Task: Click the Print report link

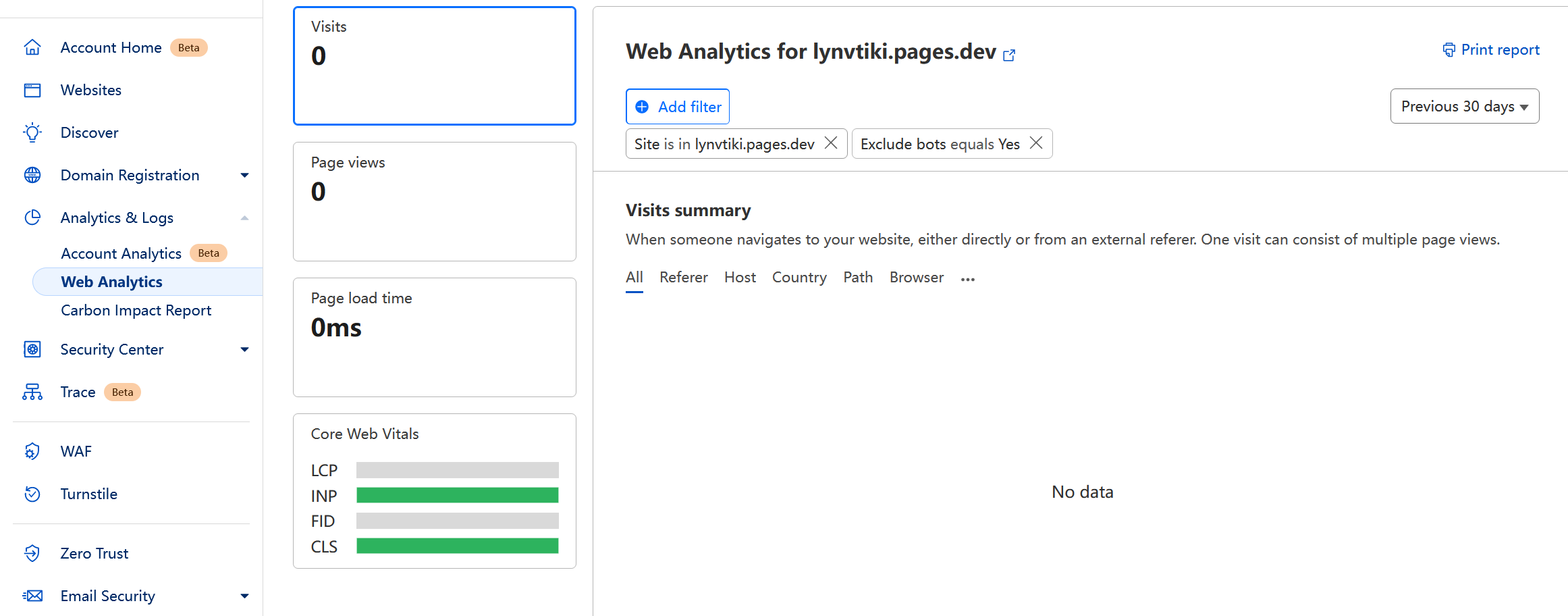Action: pos(1491,49)
